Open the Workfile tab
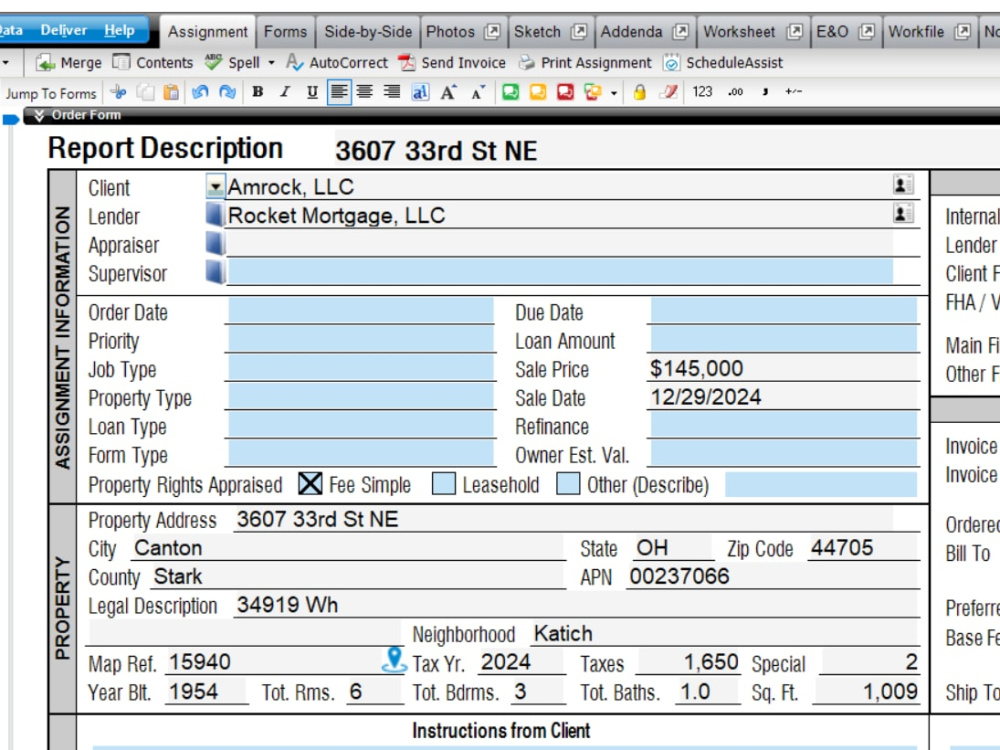 (x=929, y=31)
